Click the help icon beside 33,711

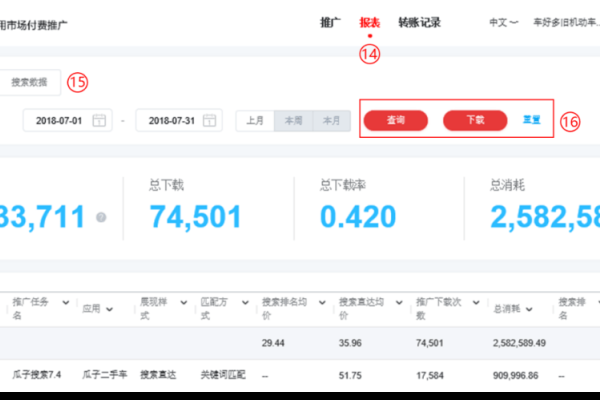(x=101, y=217)
